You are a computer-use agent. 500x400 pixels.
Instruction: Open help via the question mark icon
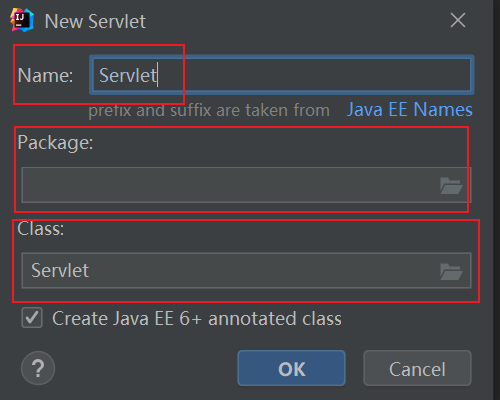pos(38,368)
